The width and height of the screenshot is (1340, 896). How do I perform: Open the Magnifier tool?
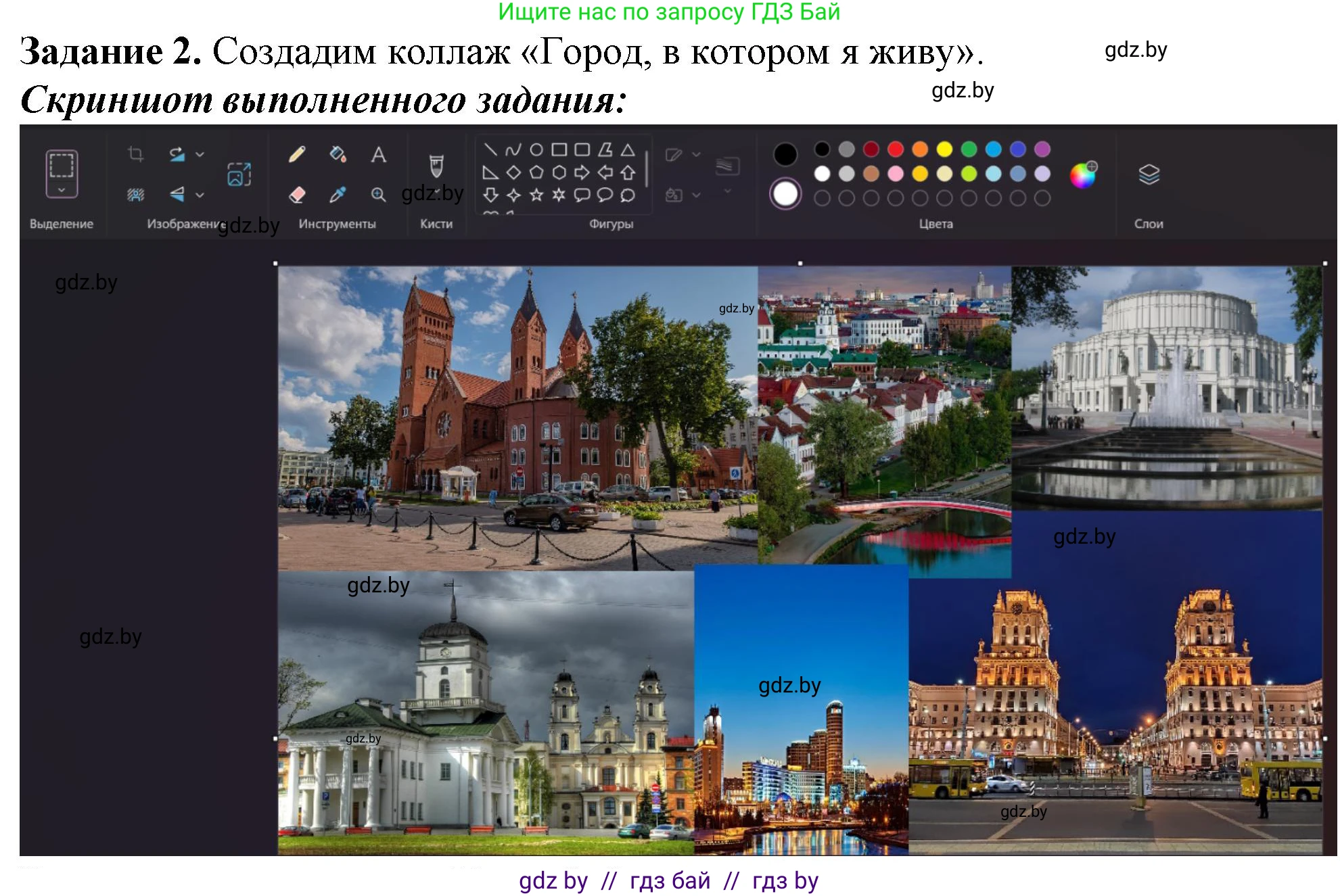377,195
